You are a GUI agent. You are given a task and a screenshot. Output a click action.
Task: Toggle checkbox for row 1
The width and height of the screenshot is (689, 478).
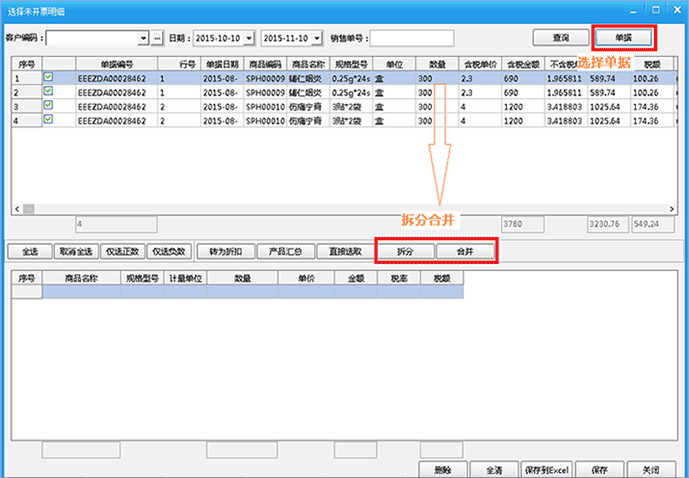tap(47, 76)
